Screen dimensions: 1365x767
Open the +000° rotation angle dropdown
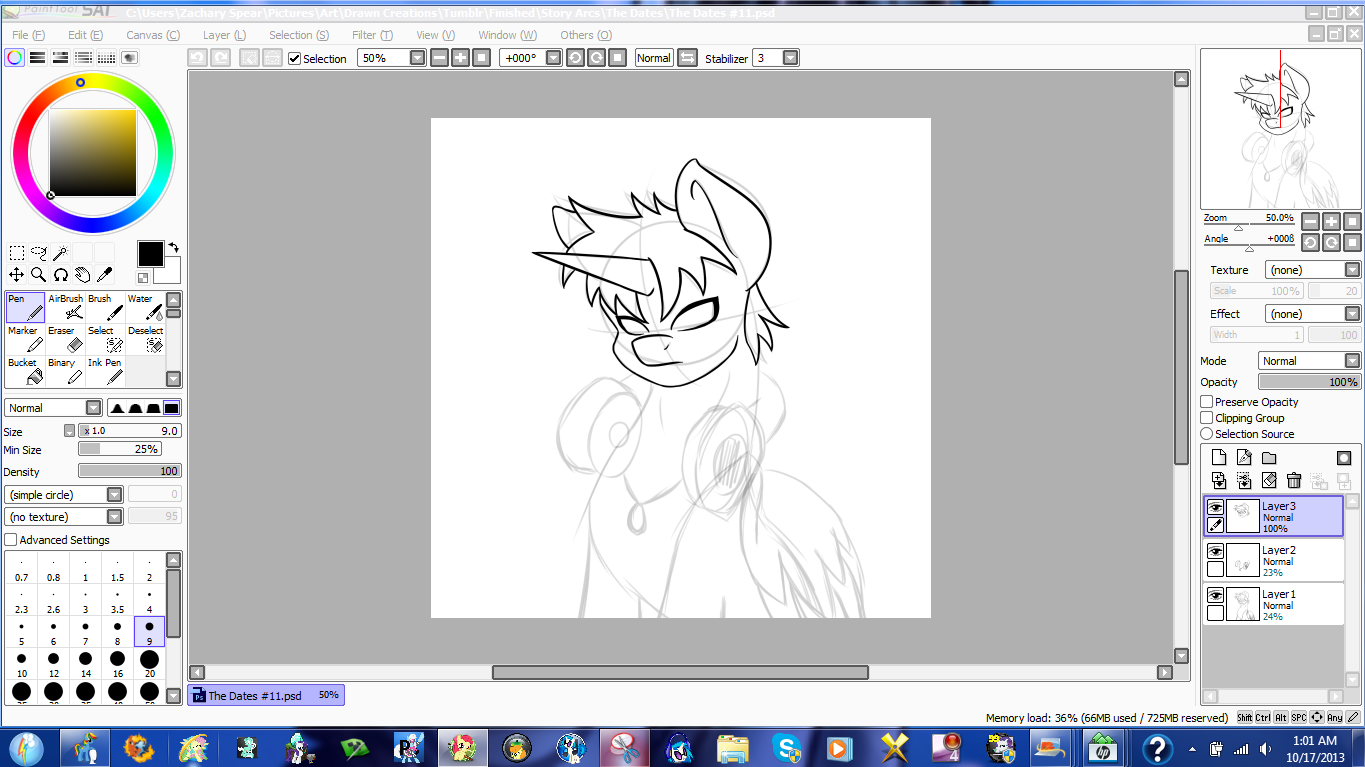553,58
